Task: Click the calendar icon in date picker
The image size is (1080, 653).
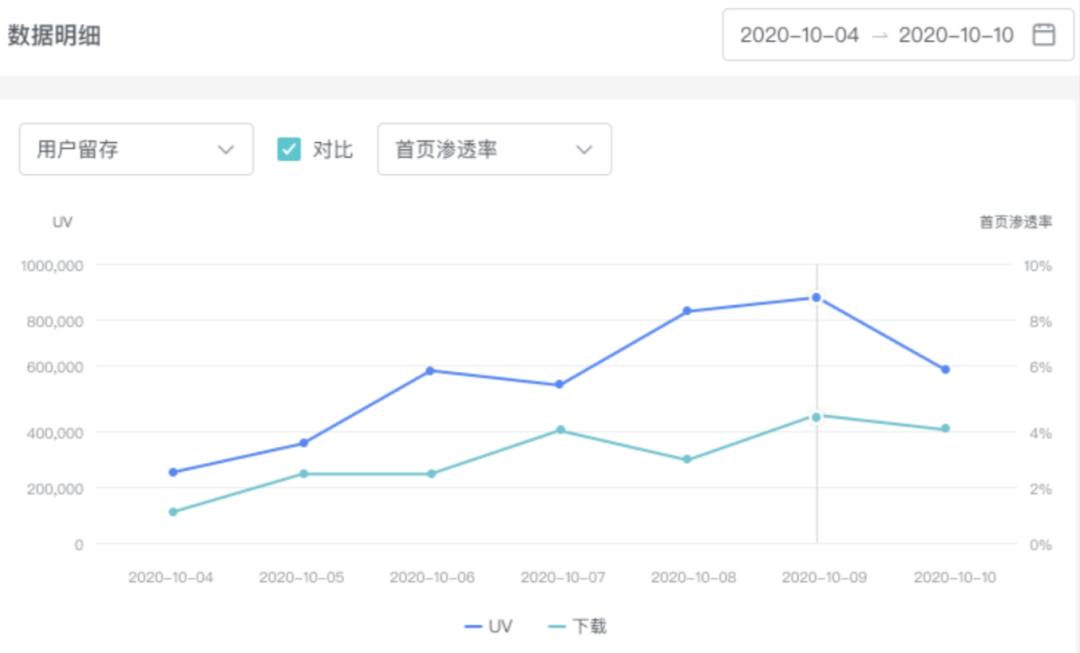Action: (x=1043, y=35)
